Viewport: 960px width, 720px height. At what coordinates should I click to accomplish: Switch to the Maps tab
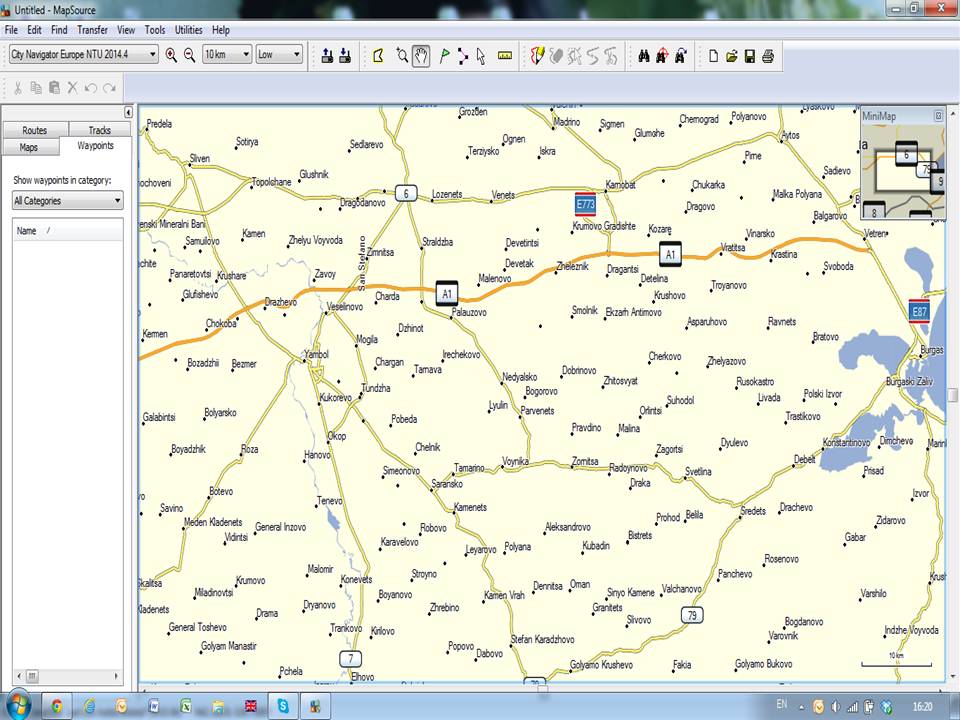click(29, 147)
